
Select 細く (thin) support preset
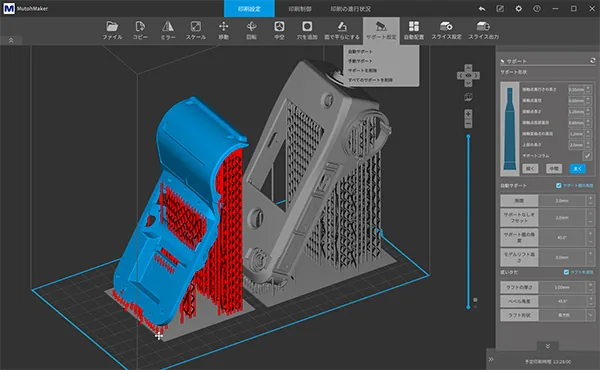[530, 168]
